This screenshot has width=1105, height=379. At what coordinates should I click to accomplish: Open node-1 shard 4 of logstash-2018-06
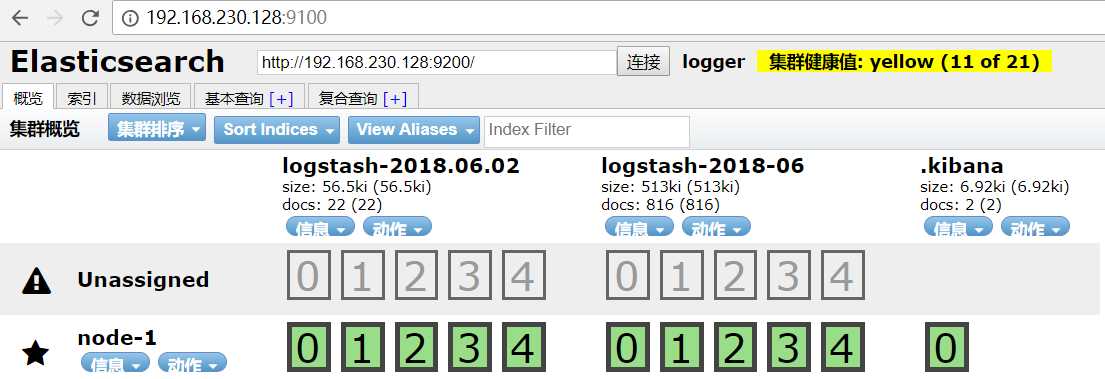coord(843,347)
